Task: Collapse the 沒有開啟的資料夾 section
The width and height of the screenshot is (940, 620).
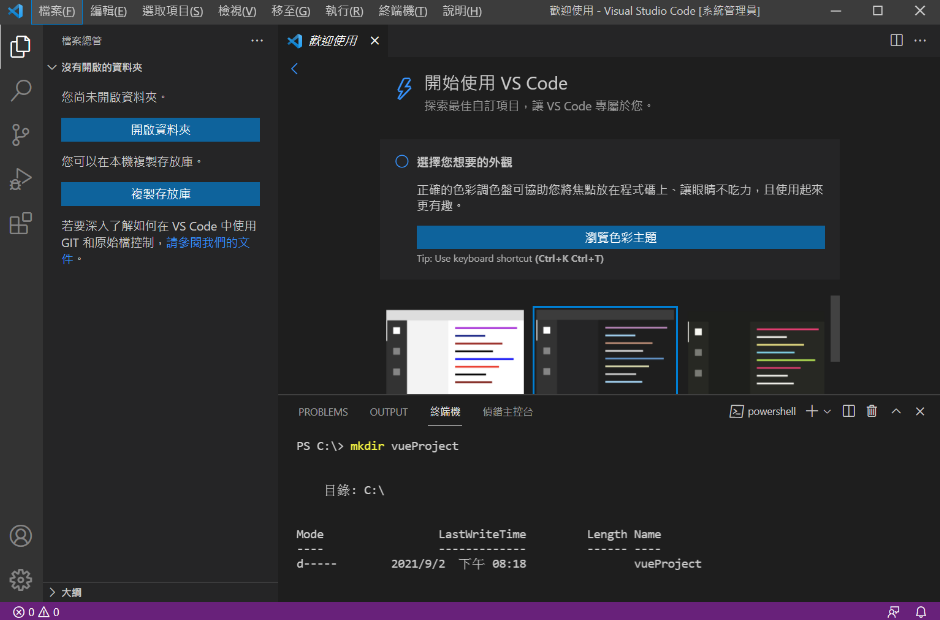Action: 101,67
